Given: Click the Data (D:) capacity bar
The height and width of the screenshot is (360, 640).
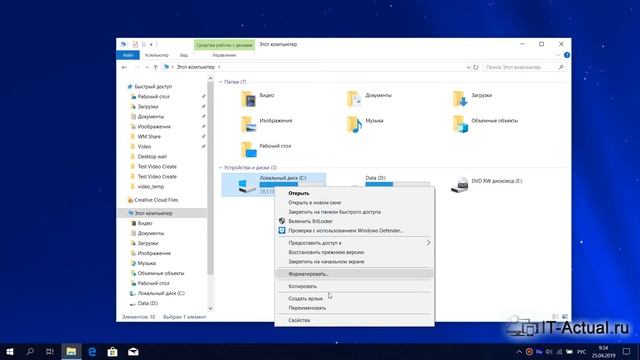Looking at the screenshot, I should [x=397, y=184].
